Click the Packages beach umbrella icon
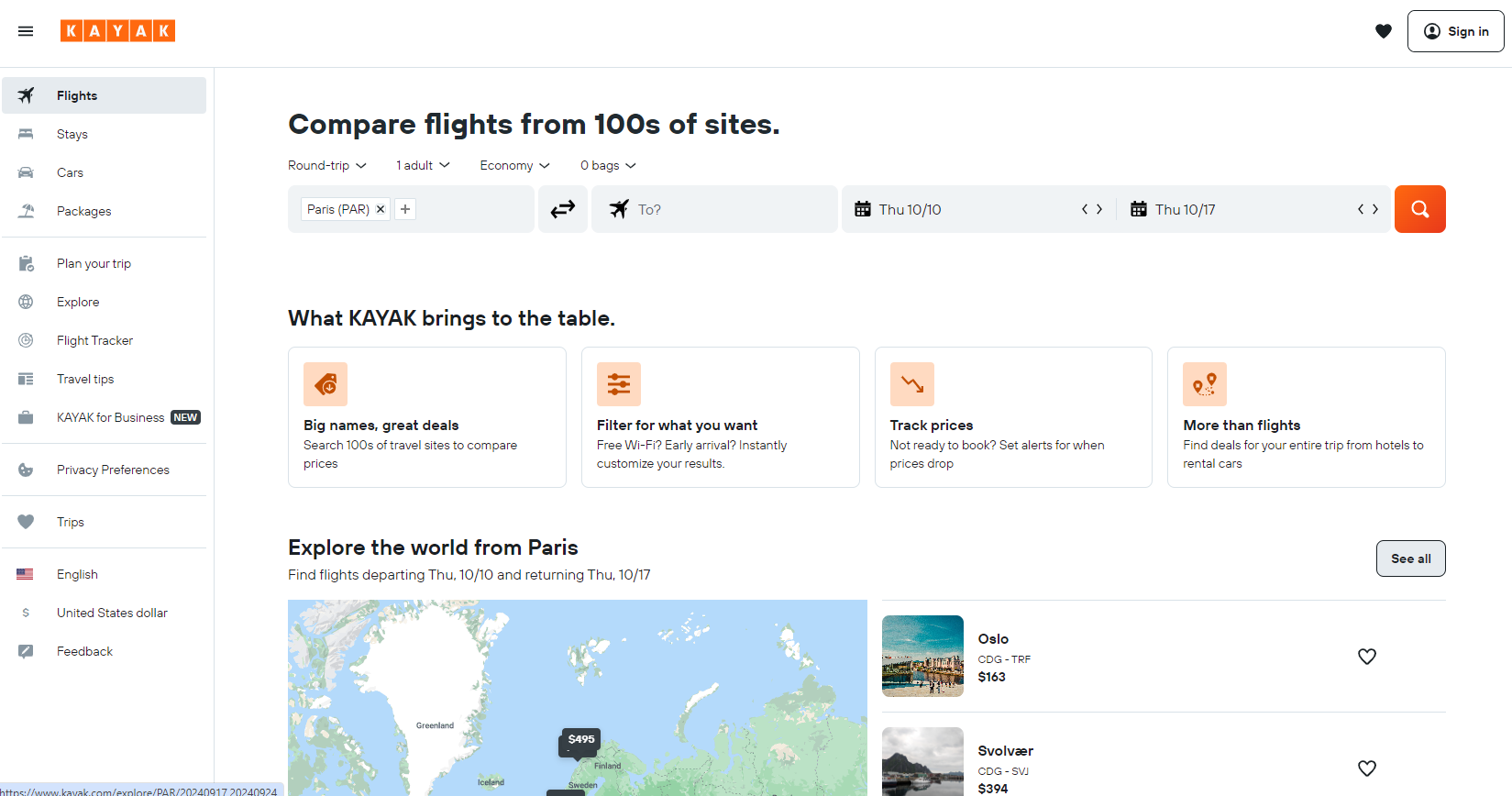This screenshot has height=796, width=1512. tap(26, 211)
